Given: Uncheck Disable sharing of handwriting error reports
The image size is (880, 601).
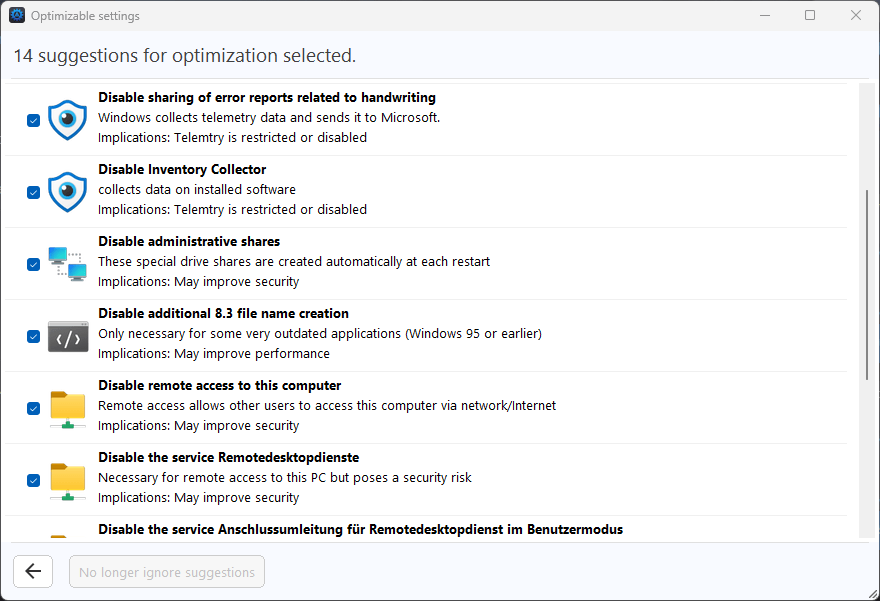Looking at the screenshot, I should (x=33, y=120).
